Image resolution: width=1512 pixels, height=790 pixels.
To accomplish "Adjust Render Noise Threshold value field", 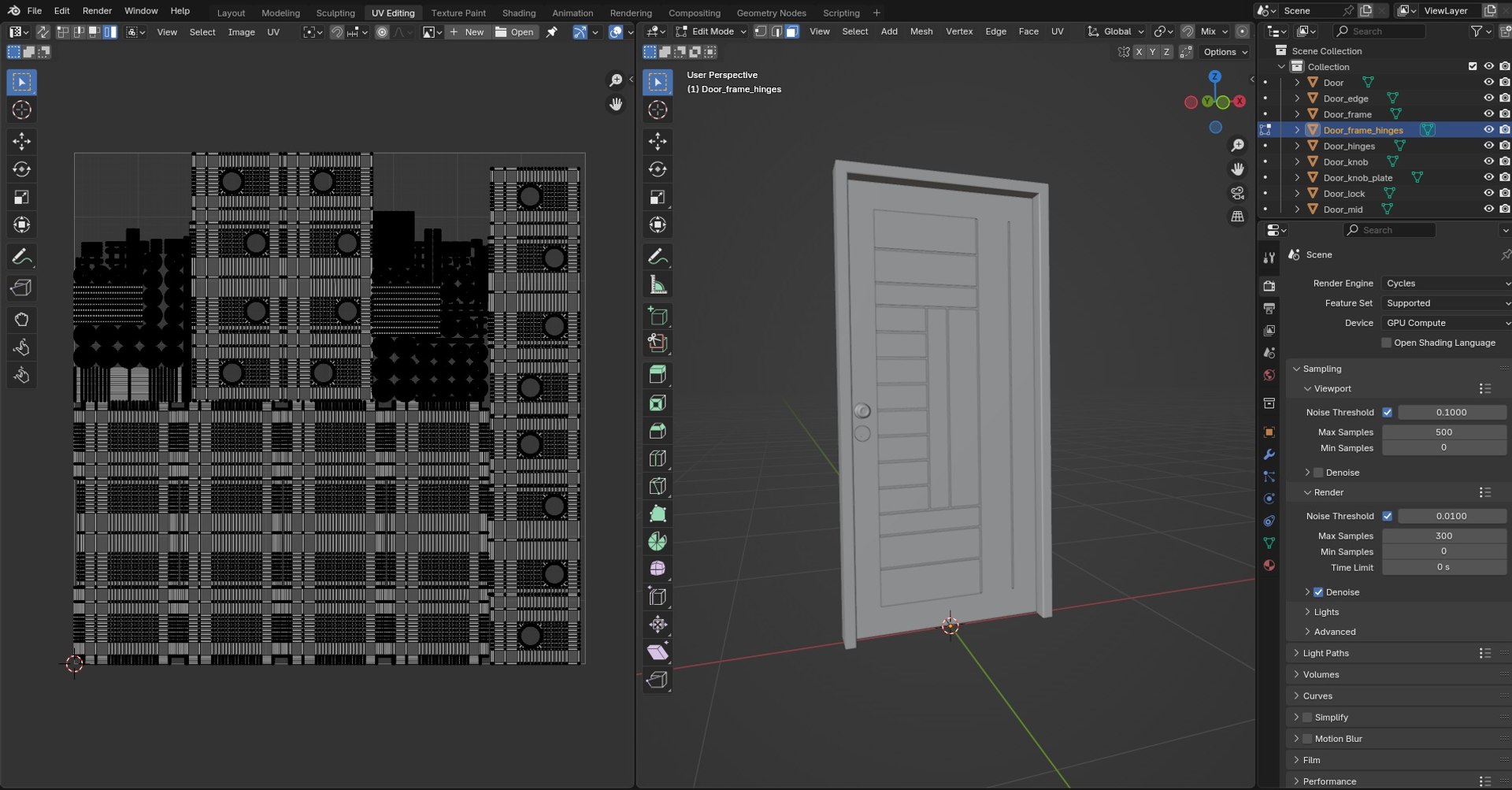I will (1451, 516).
